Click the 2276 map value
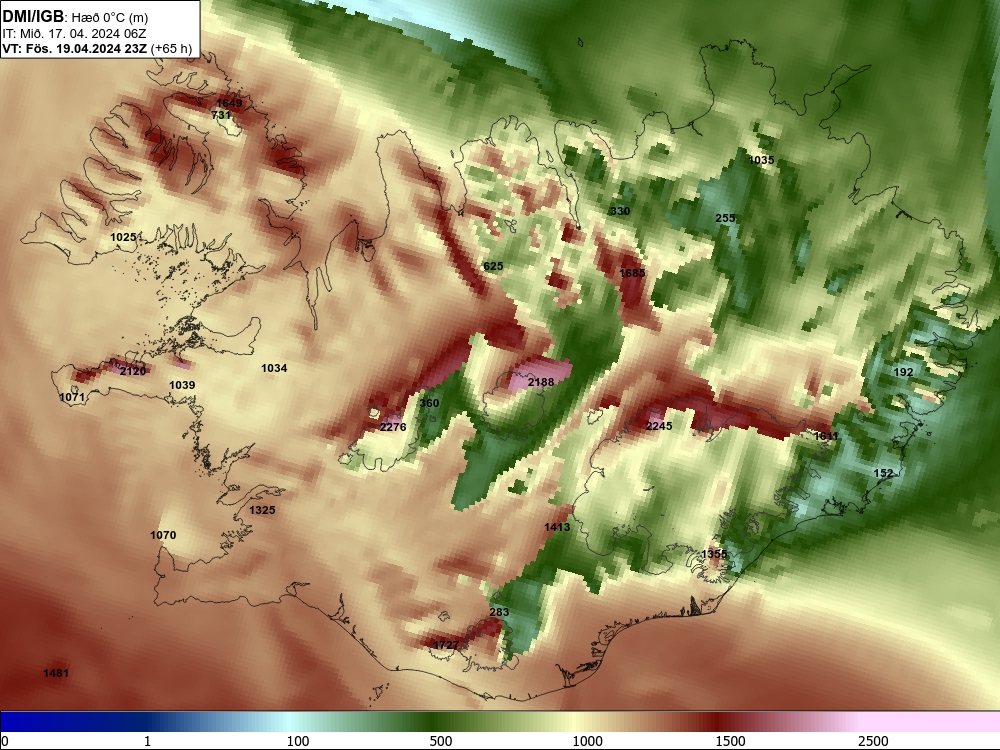 393,427
